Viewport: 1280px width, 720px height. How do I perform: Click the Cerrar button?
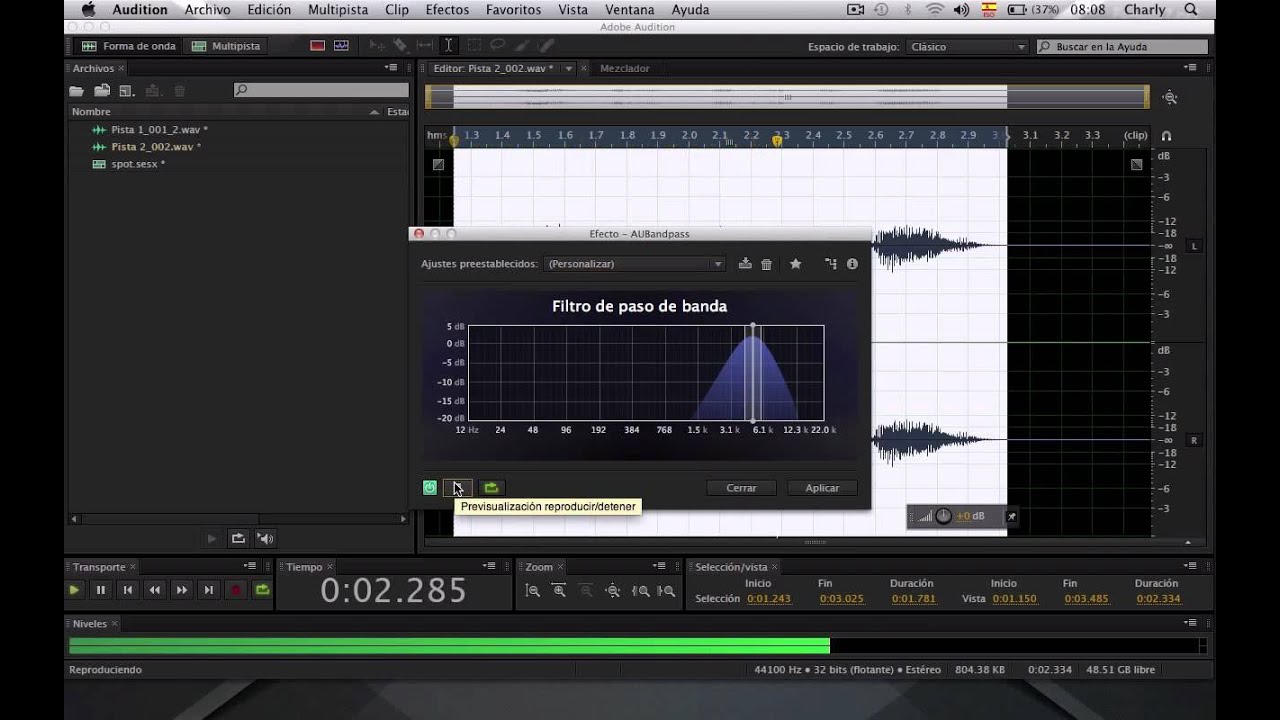[x=741, y=488]
